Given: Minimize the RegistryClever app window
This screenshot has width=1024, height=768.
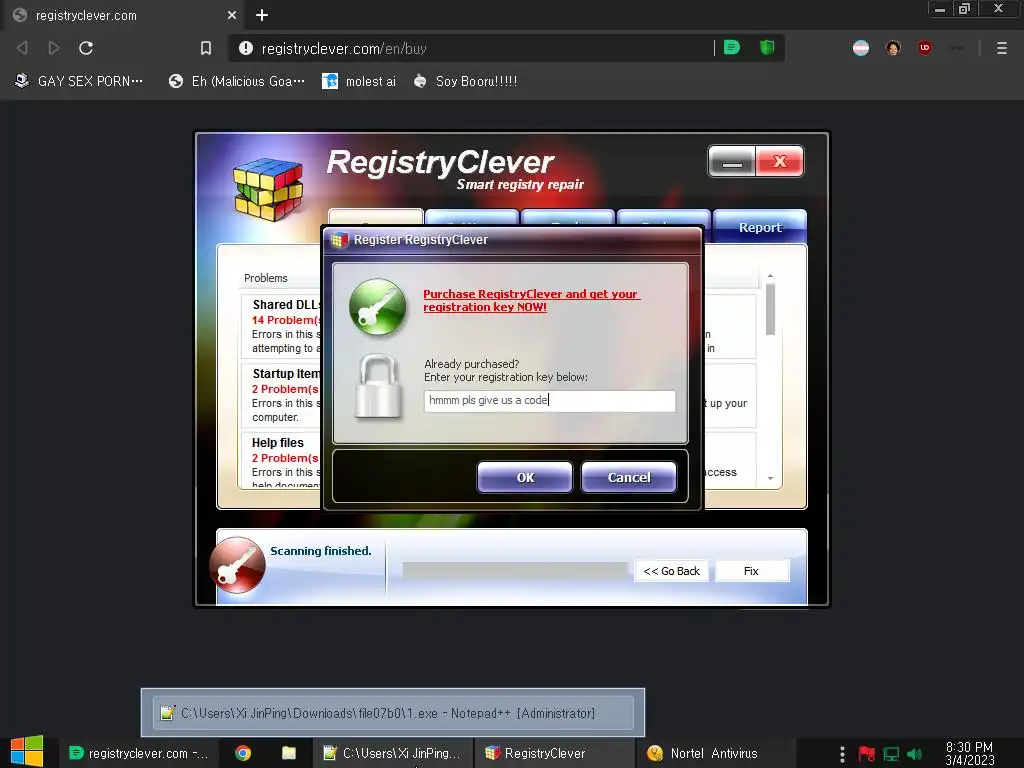Looking at the screenshot, I should click(x=731, y=161).
